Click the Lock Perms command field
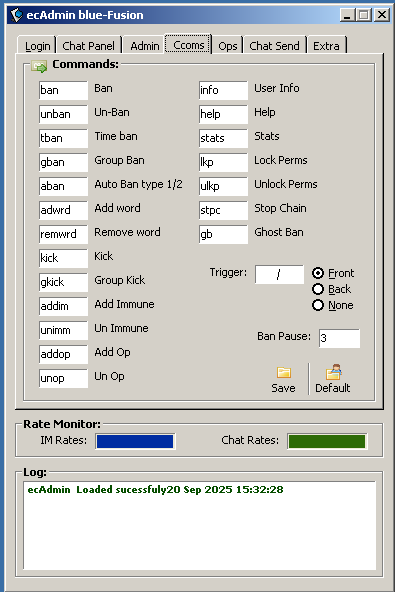395x592 pixels. [224, 162]
